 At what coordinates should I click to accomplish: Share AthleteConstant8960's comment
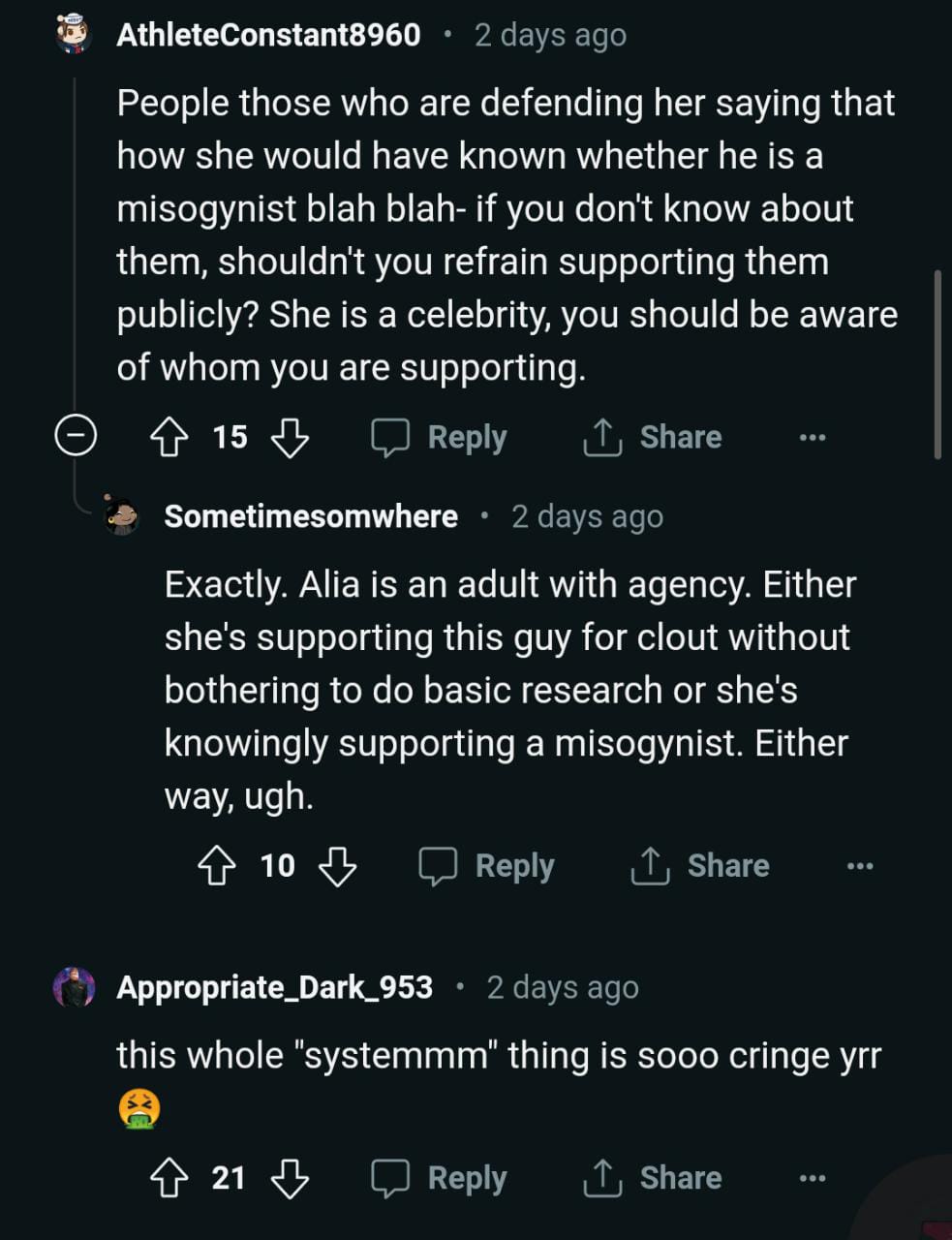653,438
